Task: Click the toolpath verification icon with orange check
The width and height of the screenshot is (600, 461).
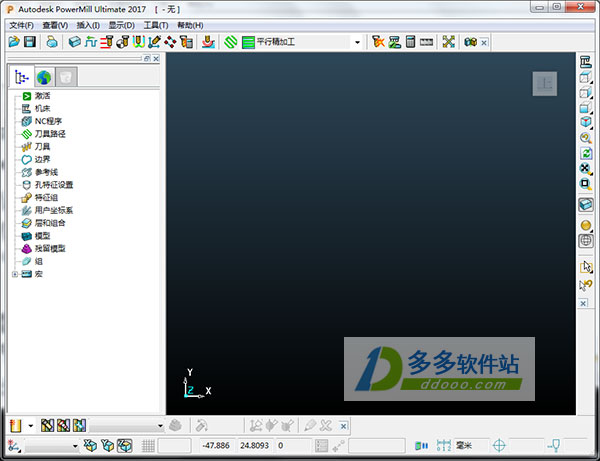Action: coord(378,42)
